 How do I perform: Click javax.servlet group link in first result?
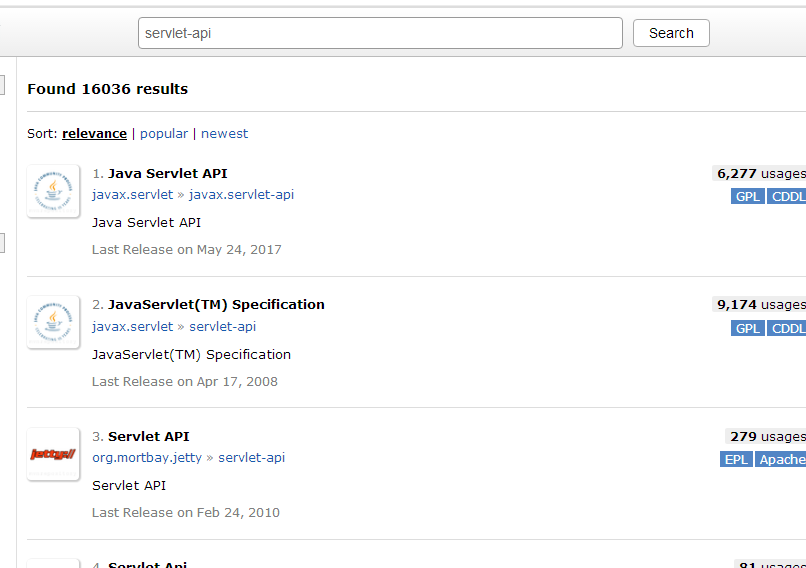point(132,195)
